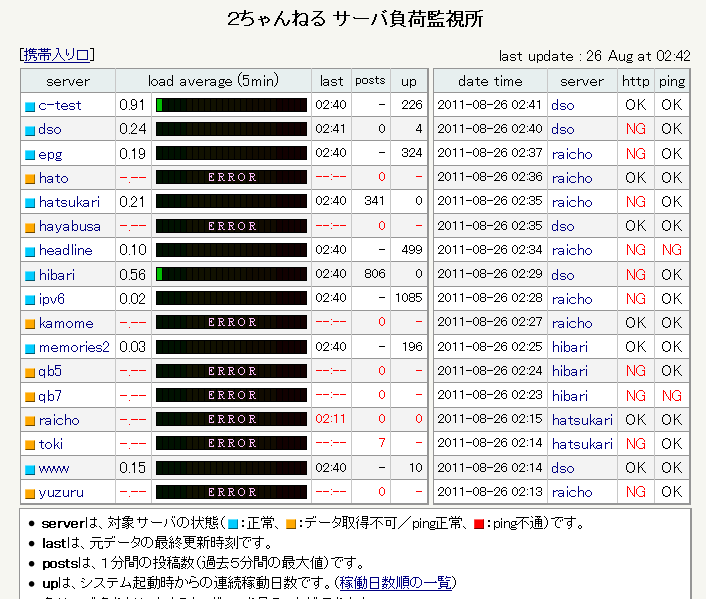Click 'http' column header
This screenshot has width=706, height=599.
[635, 82]
